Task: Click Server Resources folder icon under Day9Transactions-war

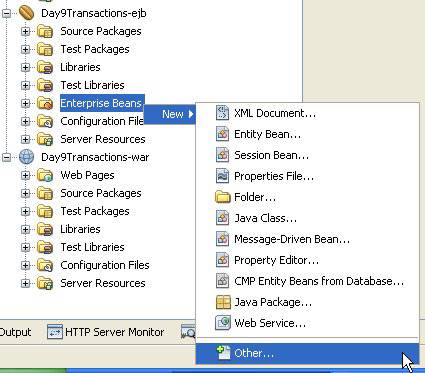Action: pyautogui.click(x=45, y=283)
